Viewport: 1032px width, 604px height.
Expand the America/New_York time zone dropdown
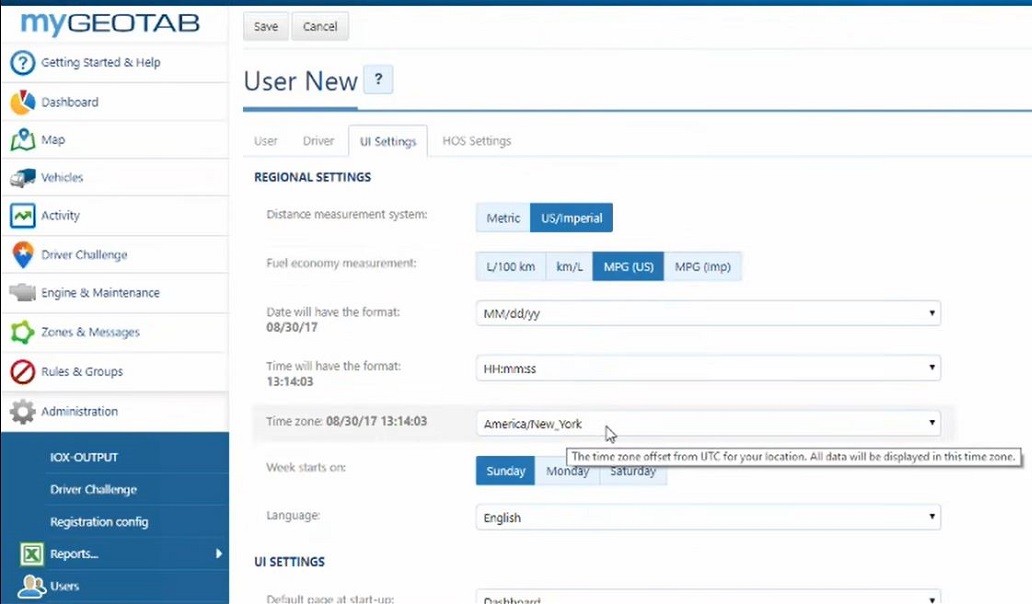(708, 424)
